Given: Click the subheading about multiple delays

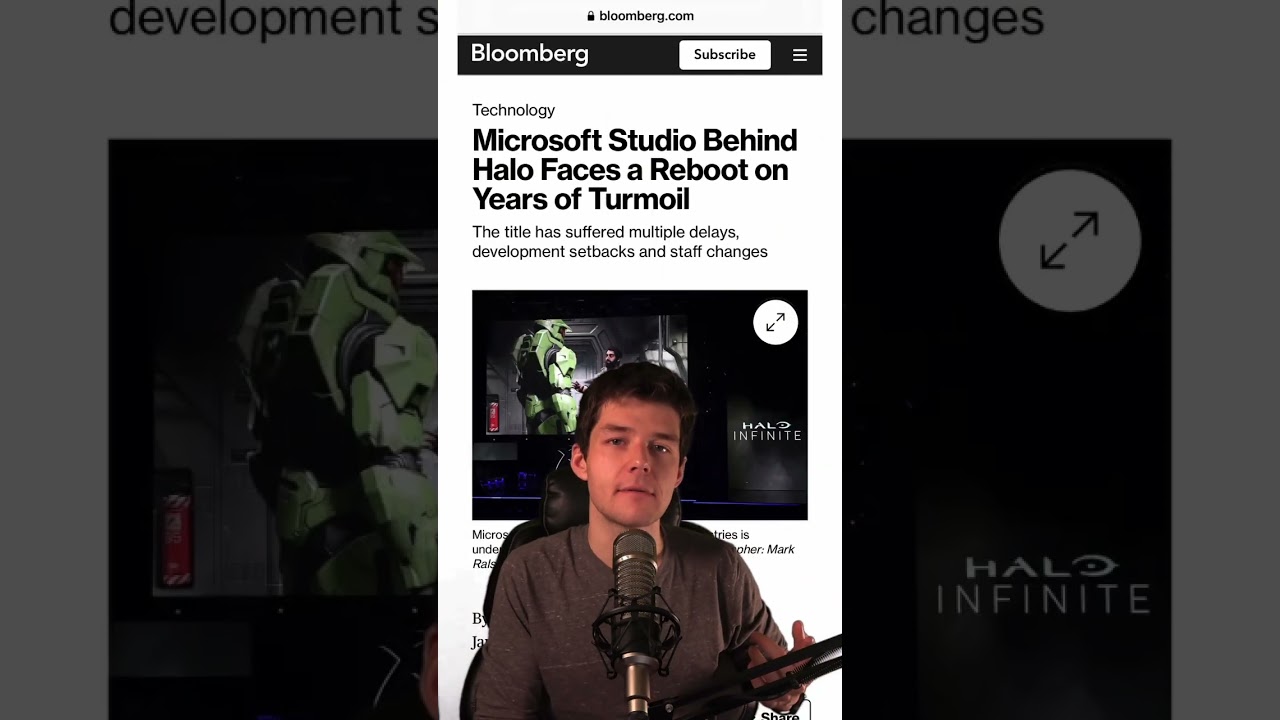Looking at the screenshot, I should 620,242.
